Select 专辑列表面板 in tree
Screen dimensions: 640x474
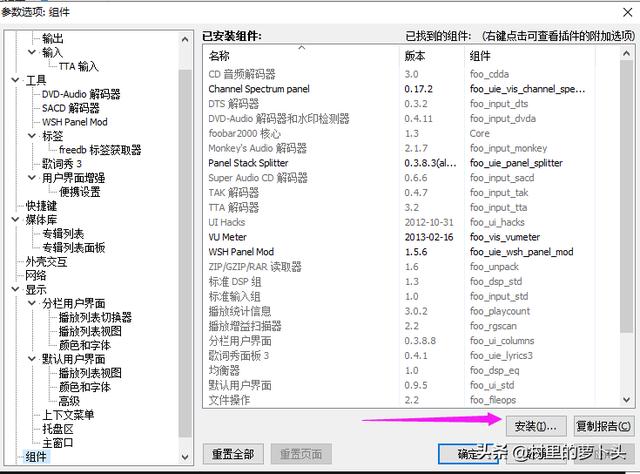(73, 247)
